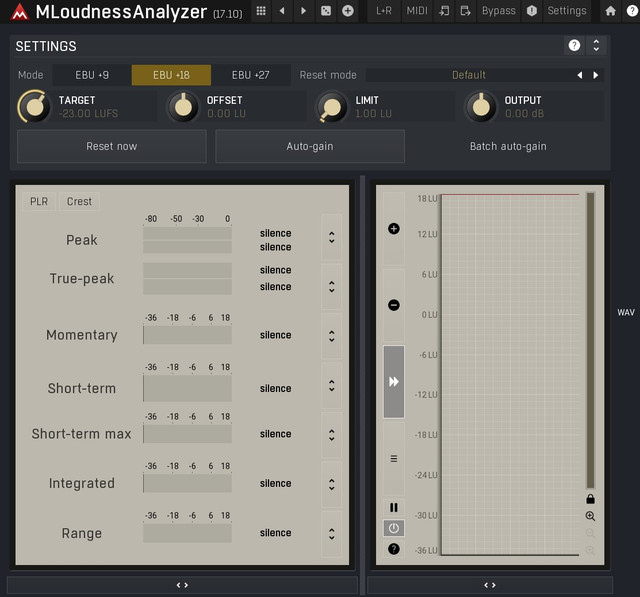Click the vertical graph scrollbar
Viewport: 640px width, 597px height.
pyautogui.click(x=590, y=340)
